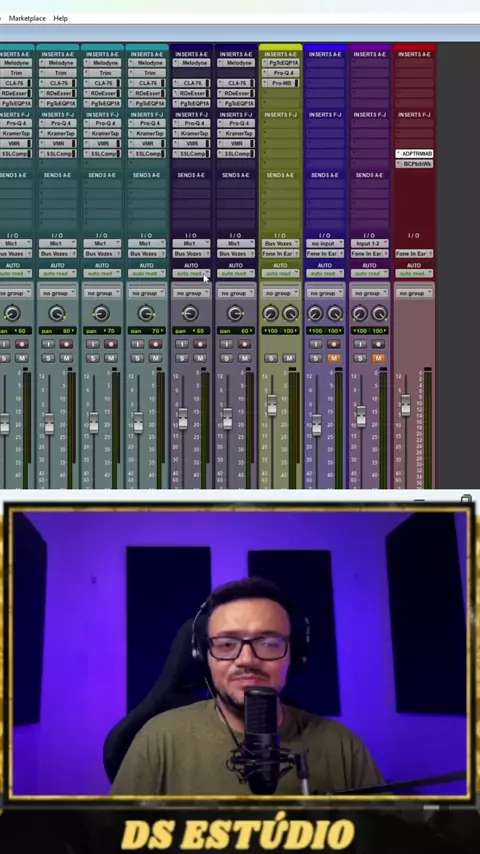Click 'Fone In Ear' output on red channel
Screen dimensions: 480x854
pos(415,254)
